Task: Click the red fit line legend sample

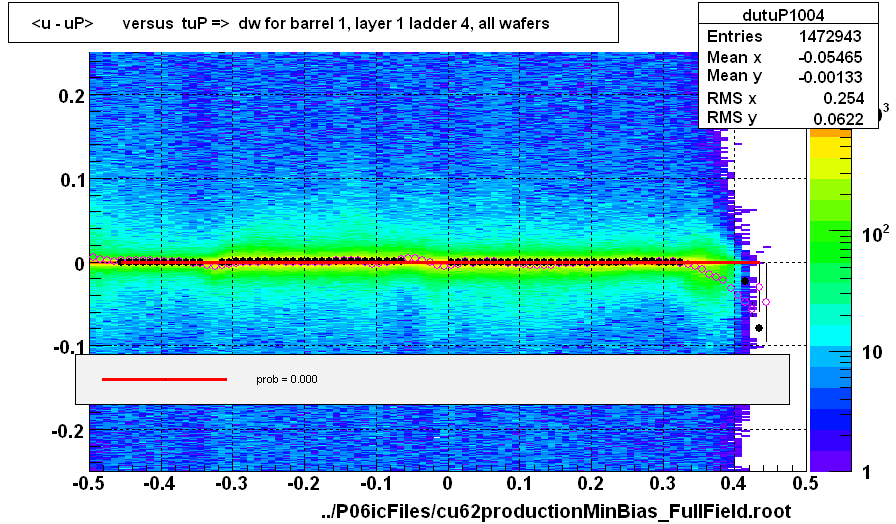Action: 165,379
